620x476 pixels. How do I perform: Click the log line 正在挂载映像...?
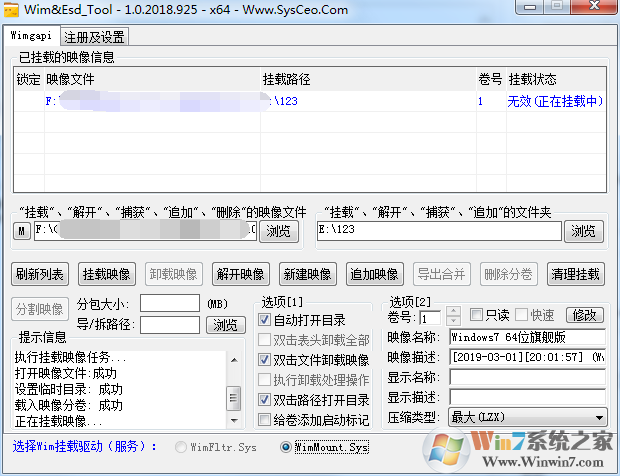59,421
